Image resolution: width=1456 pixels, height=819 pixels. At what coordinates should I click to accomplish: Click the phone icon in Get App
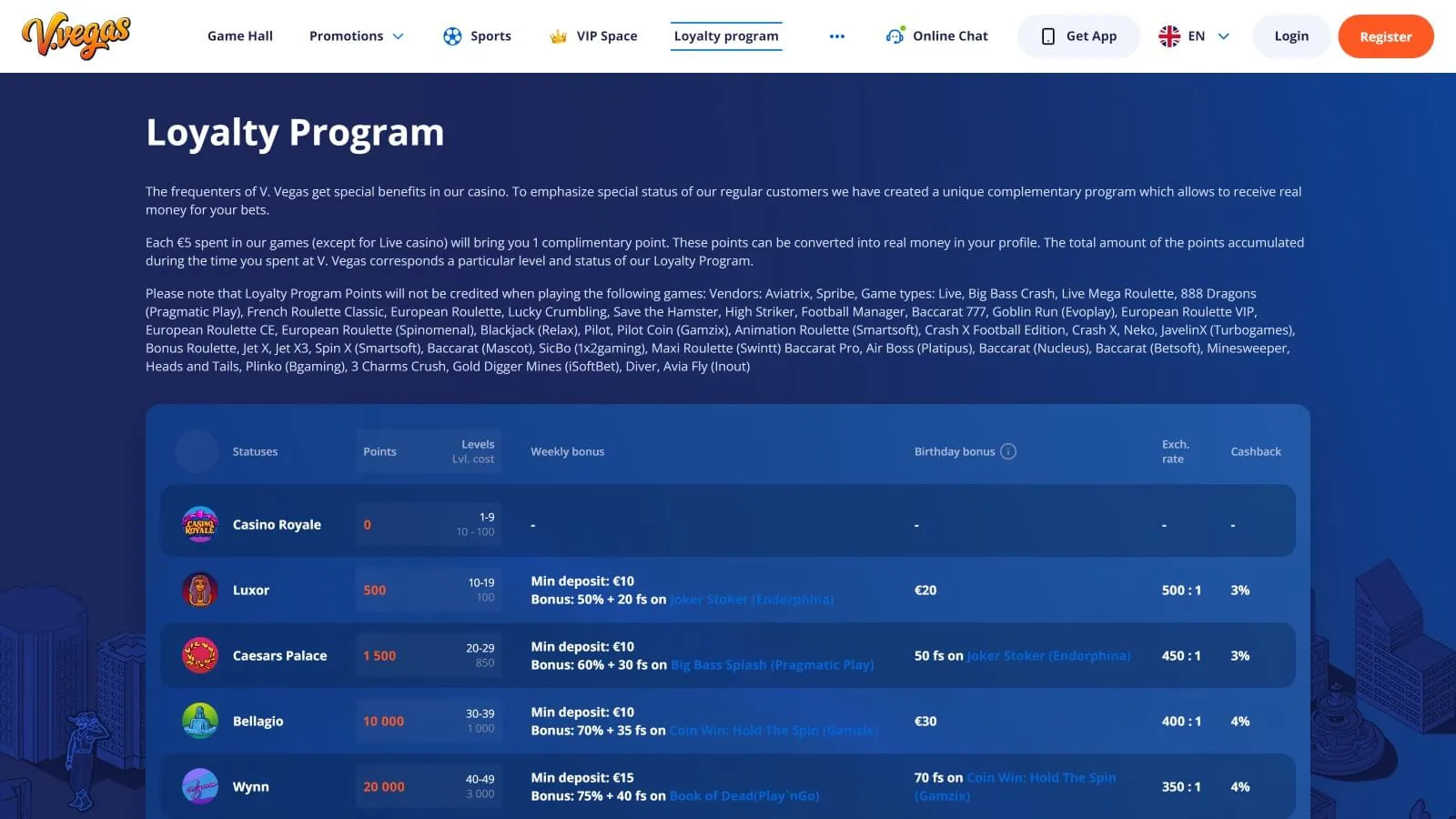[x=1048, y=36]
